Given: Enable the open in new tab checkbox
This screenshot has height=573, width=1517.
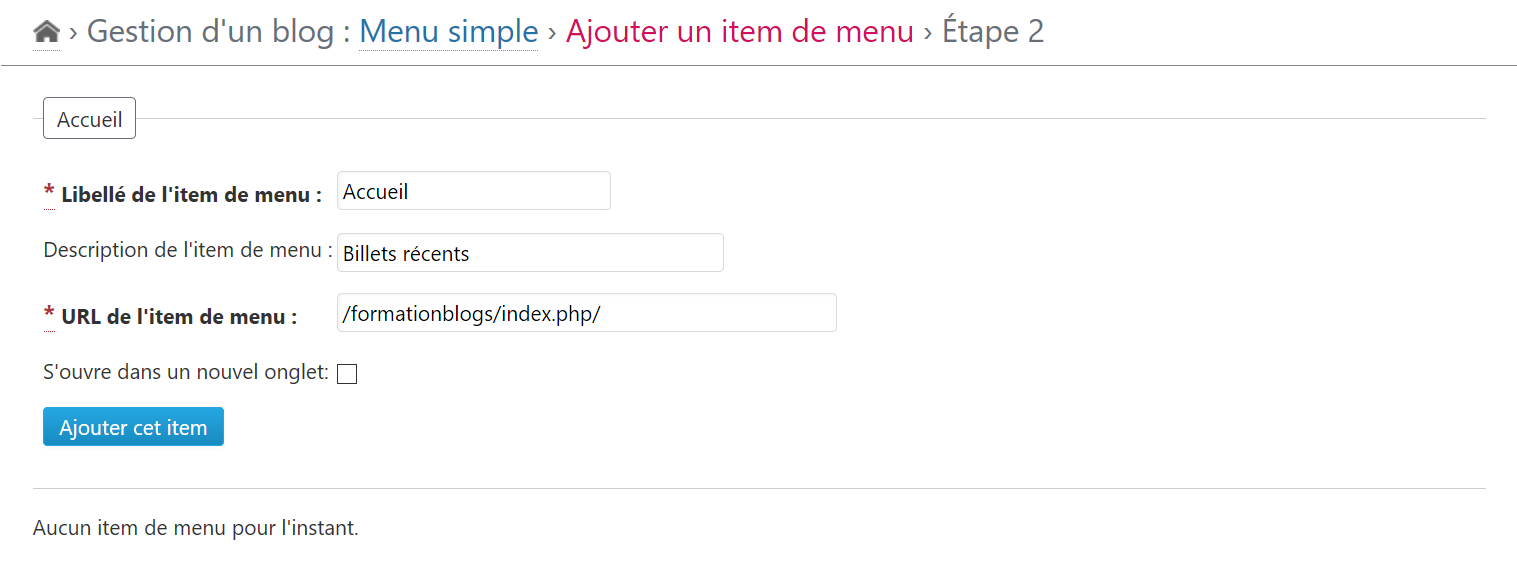Looking at the screenshot, I should click(347, 374).
